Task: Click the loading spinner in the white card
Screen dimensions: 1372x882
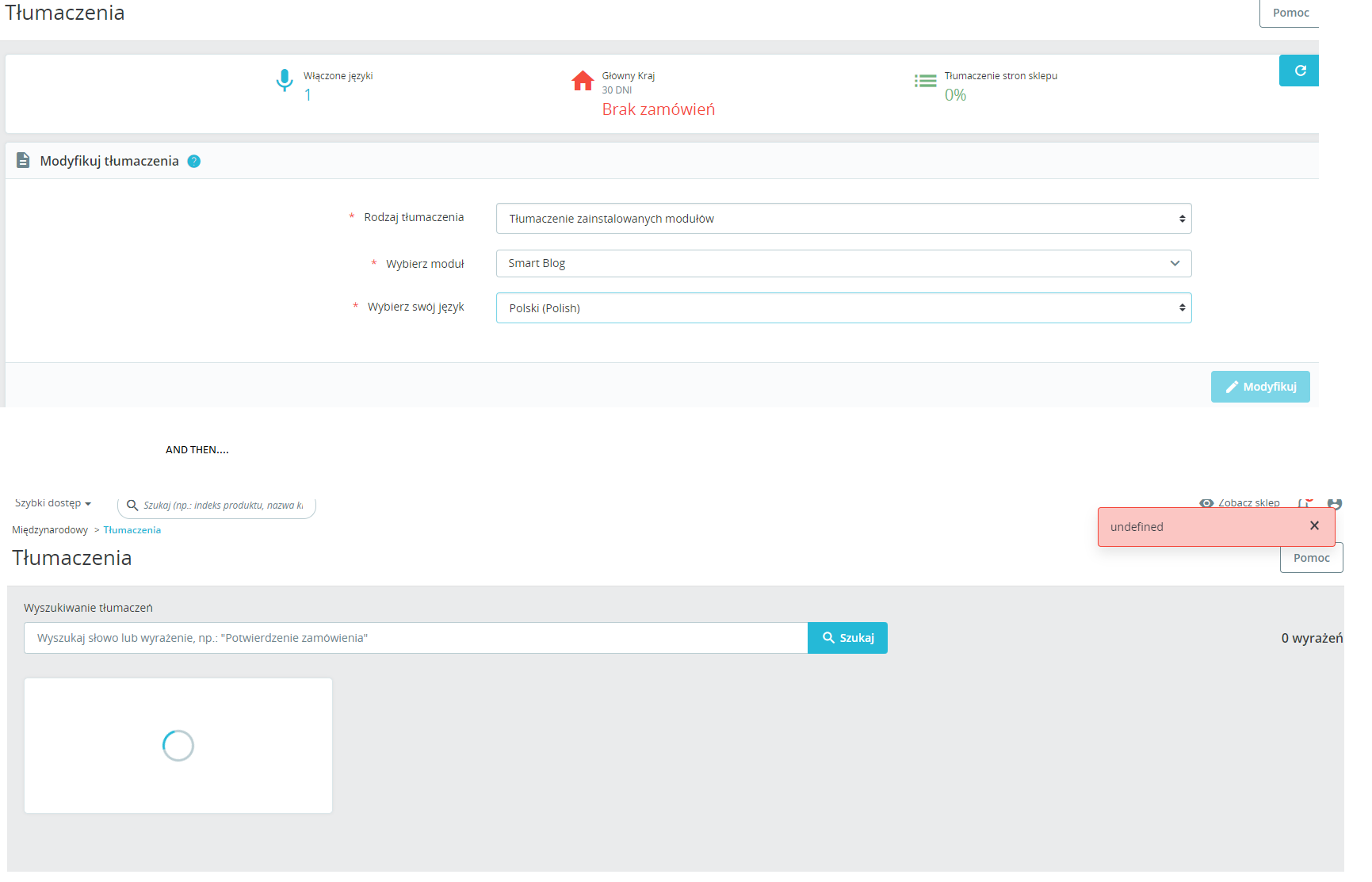Action: point(178,746)
